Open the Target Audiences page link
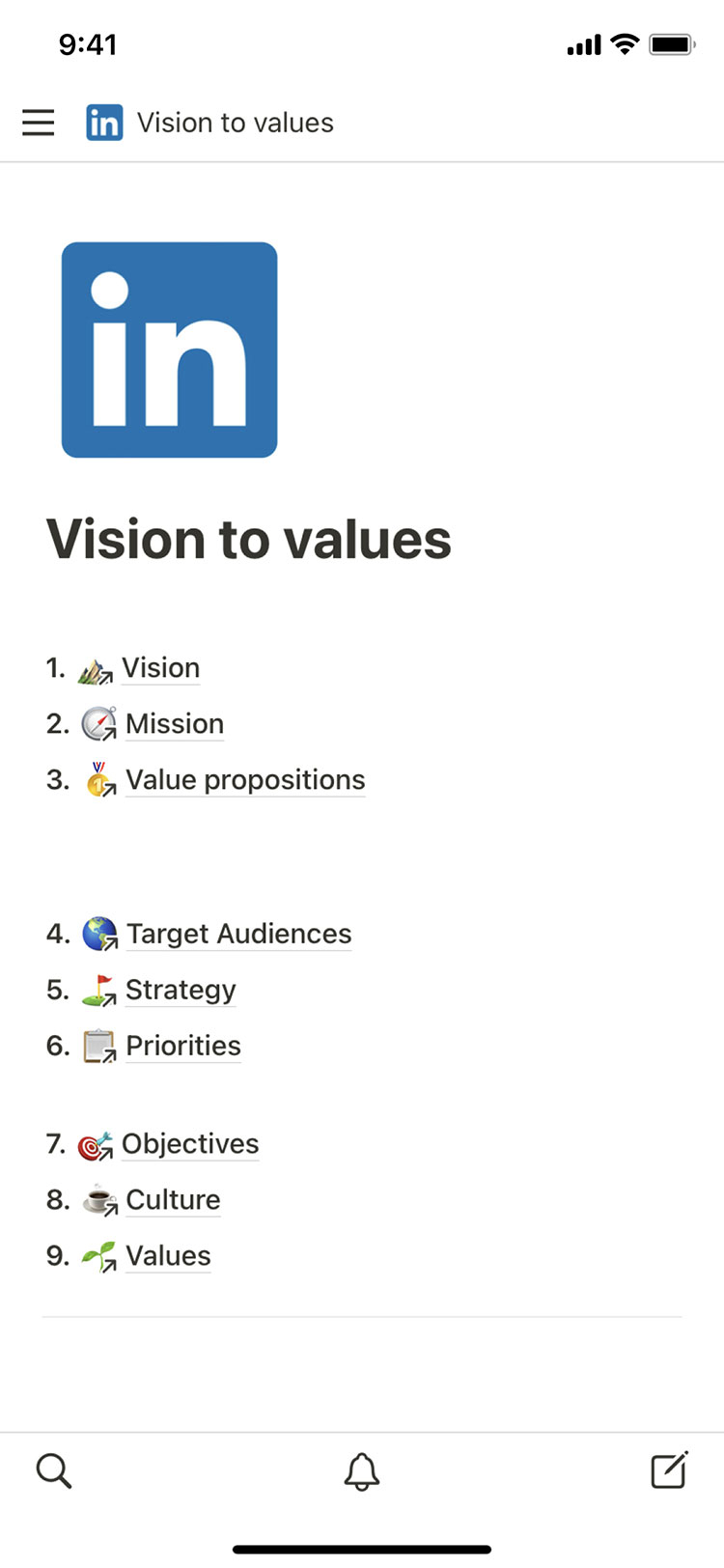This screenshot has width=724, height=1568. click(x=238, y=935)
